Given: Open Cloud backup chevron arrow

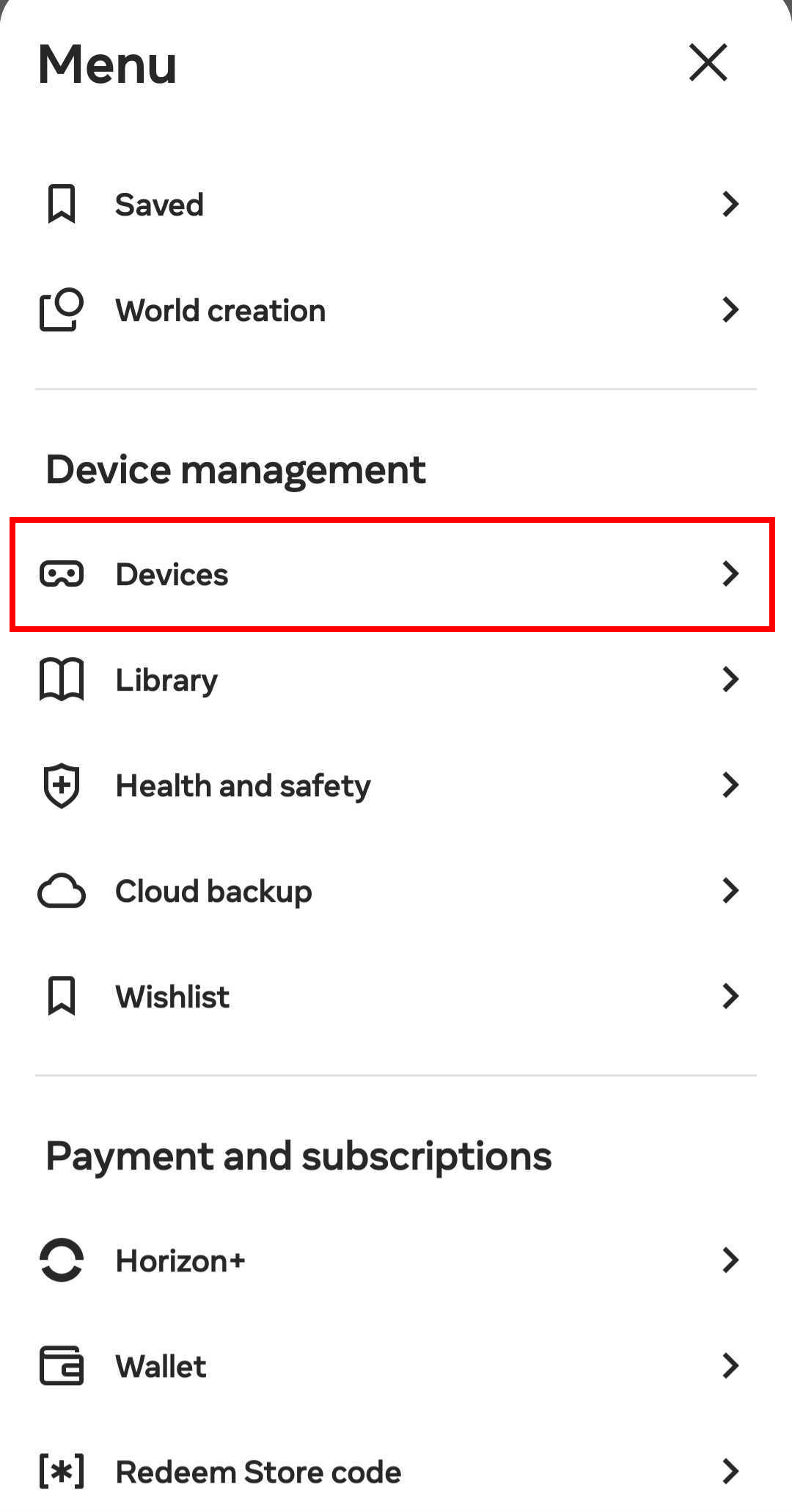Looking at the screenshot, I should 730,891.
